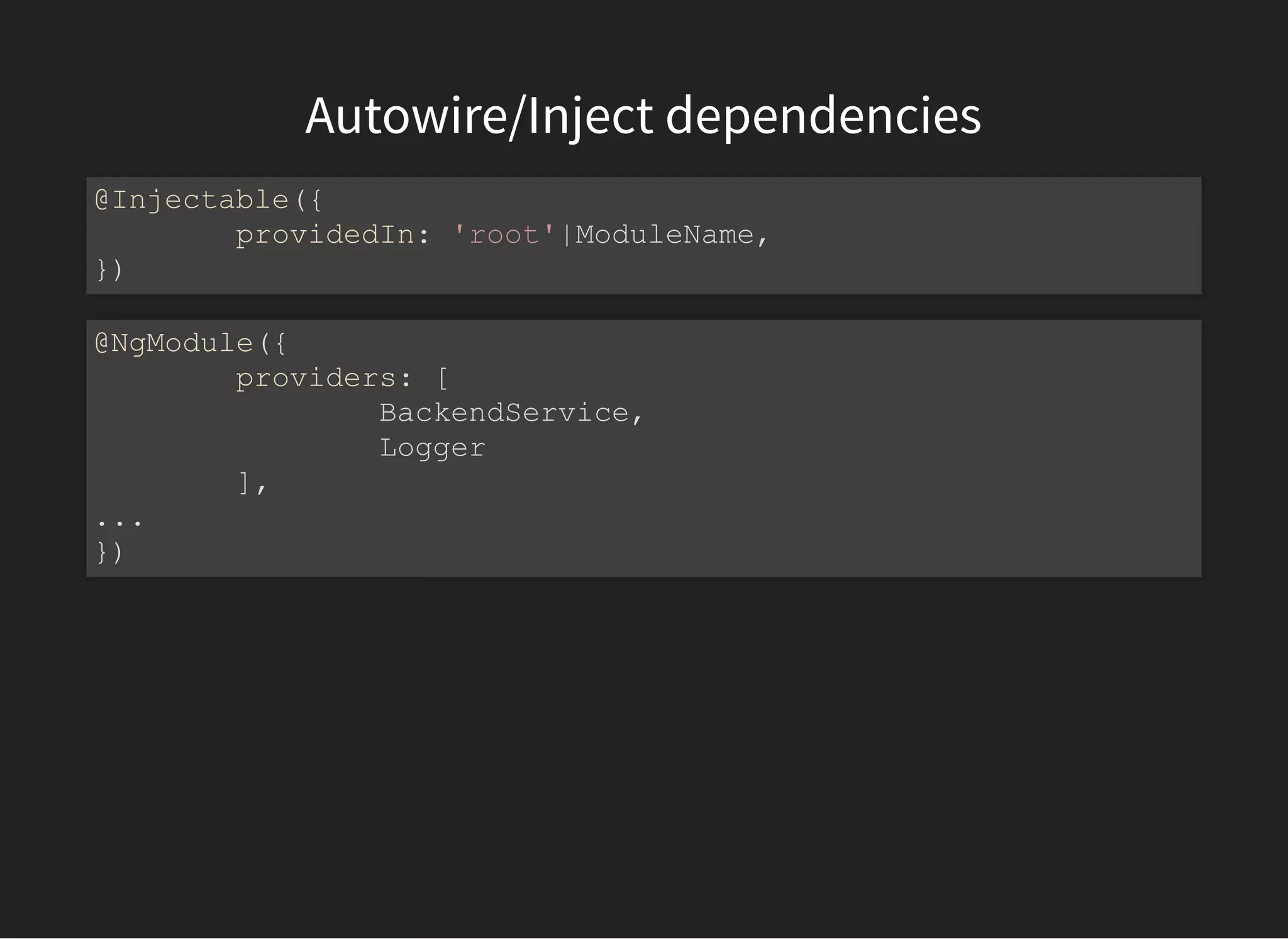The height and width of the screenshot is (939, 1288).
Task: Click the 'ModuleName,' text
Action: (672, 235)
